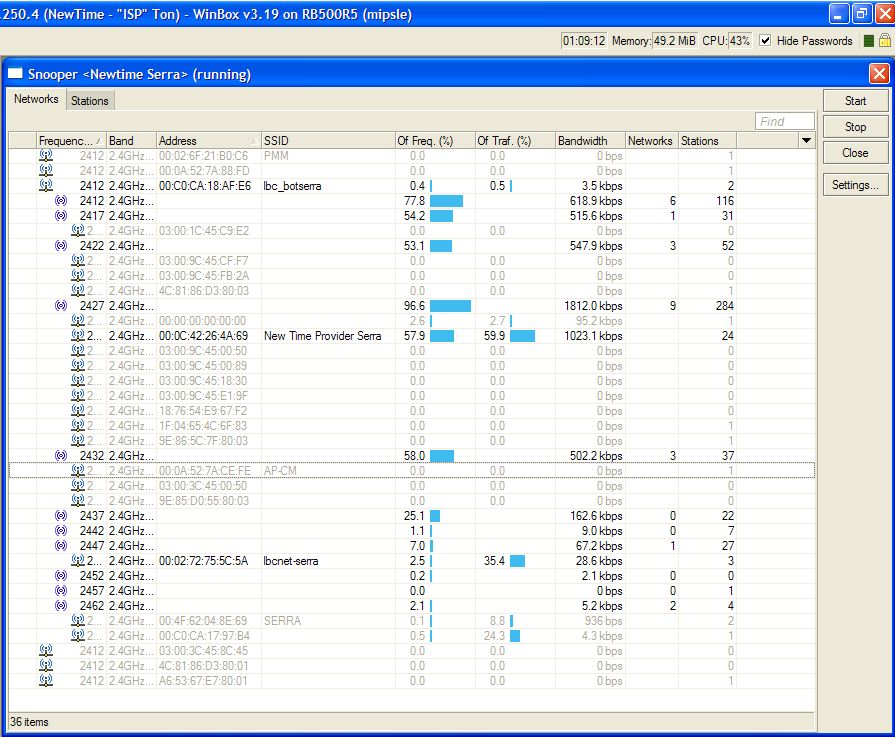Sort by the Address column header
Screen dimensions: 895x737
pos(208,140)
